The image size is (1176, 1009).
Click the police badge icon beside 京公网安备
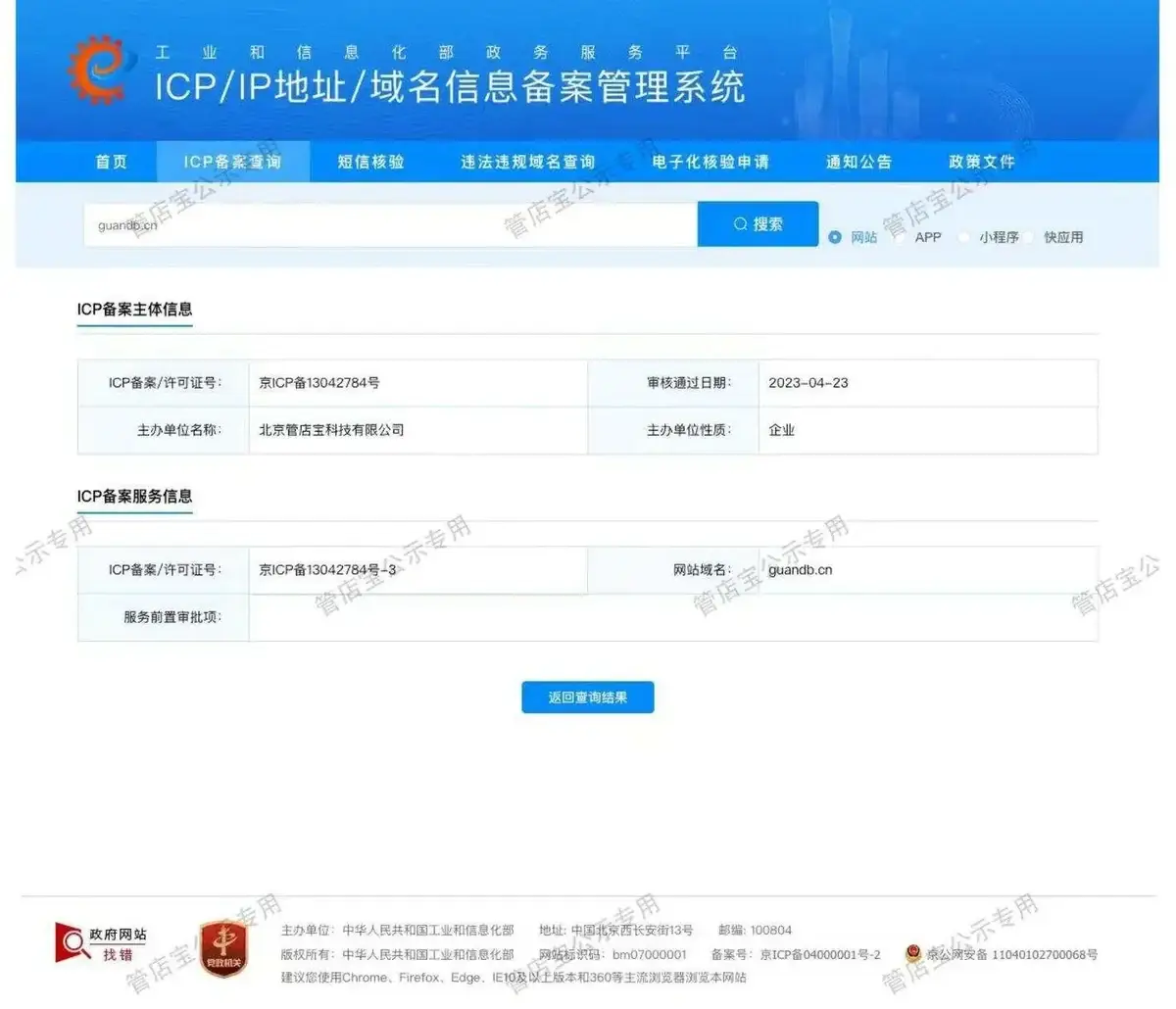click(913, 953)
